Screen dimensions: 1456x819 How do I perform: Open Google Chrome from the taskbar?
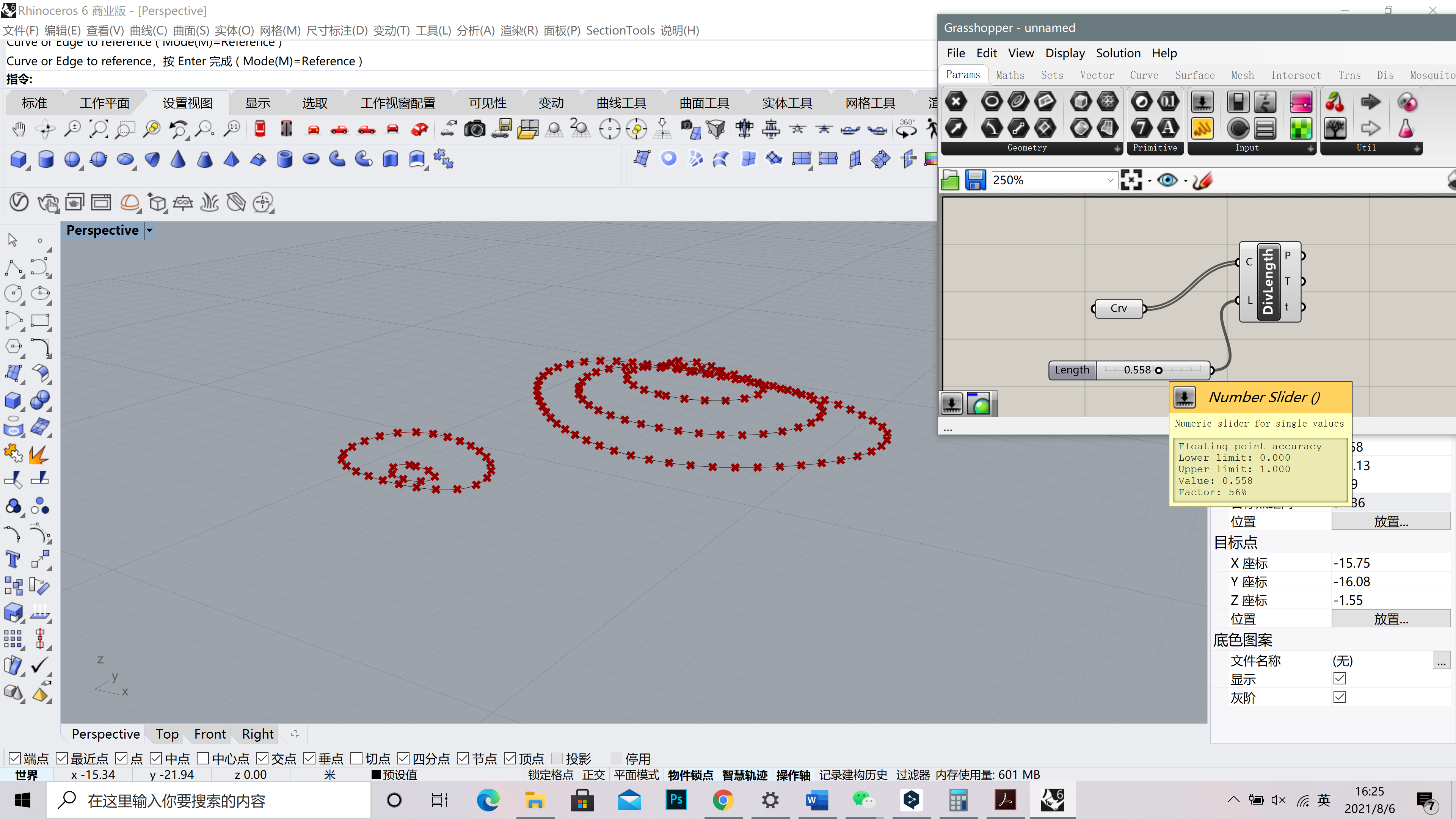[723, 800]
